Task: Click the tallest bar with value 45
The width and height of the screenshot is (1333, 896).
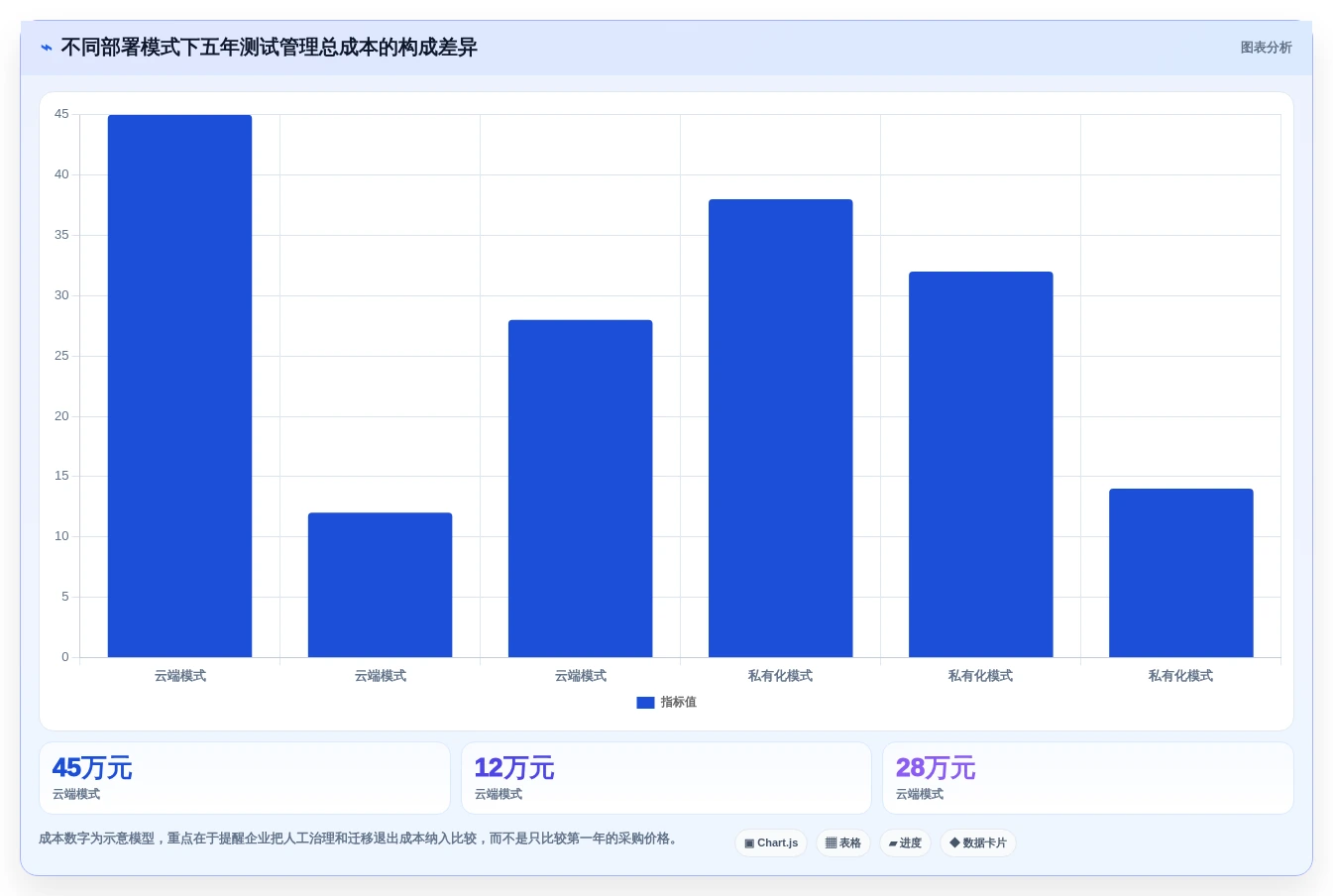Action: tap(179, 386)
